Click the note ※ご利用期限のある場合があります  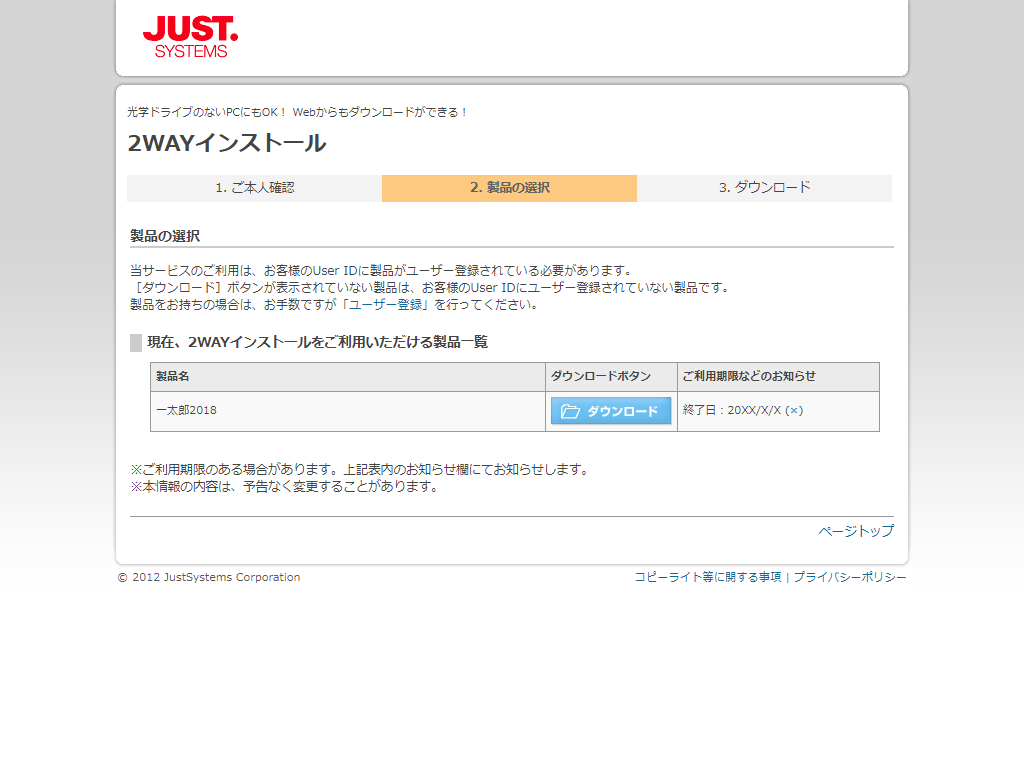coord(361,470)
